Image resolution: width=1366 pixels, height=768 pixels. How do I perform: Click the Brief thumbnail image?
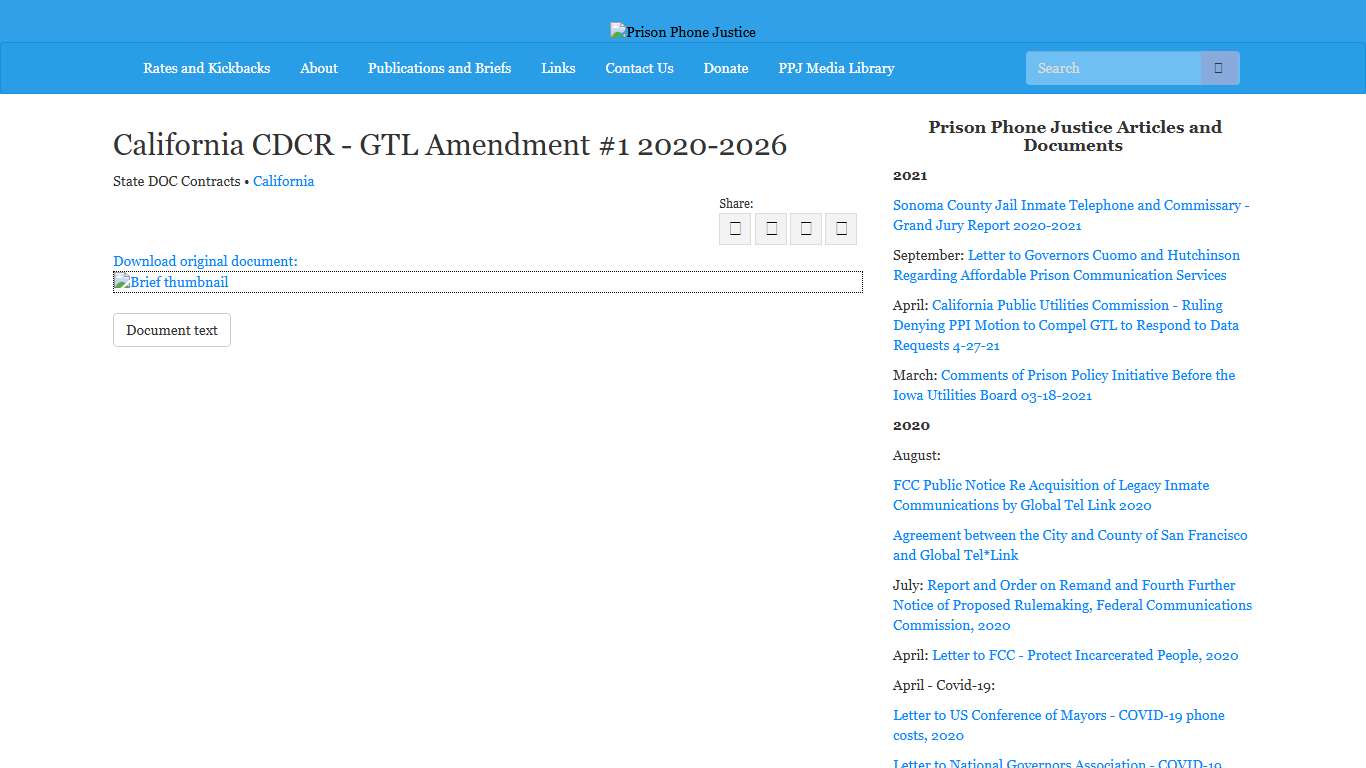pyautogui.click(x=170, y=282)
